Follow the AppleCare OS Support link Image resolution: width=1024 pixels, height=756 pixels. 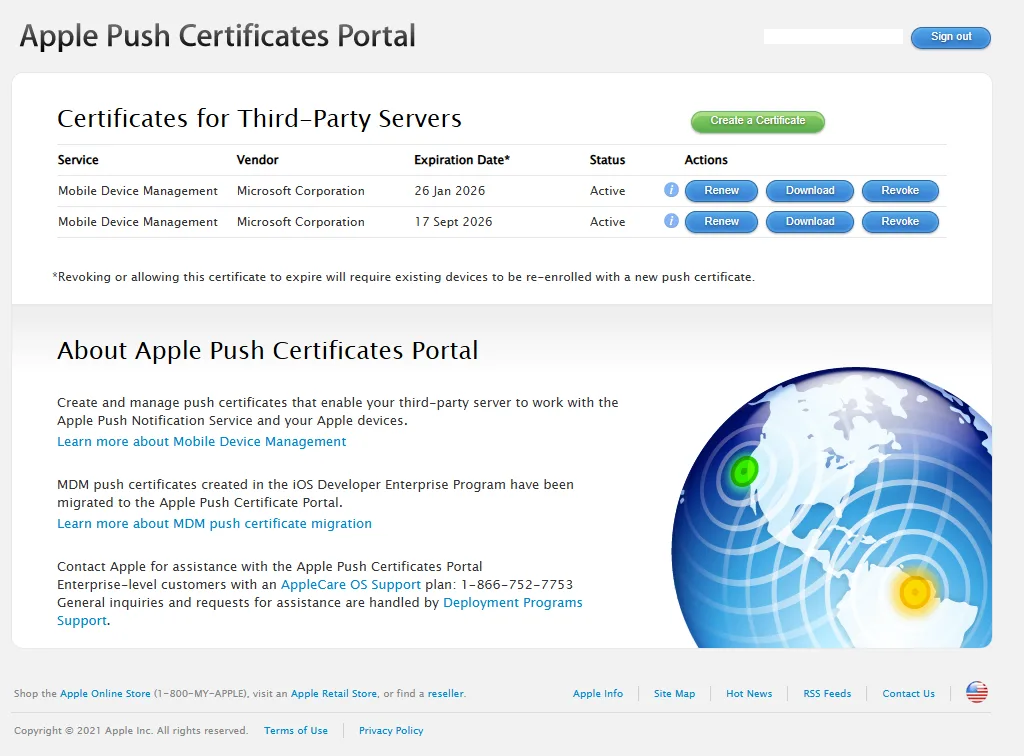click(x=351, y=584)
